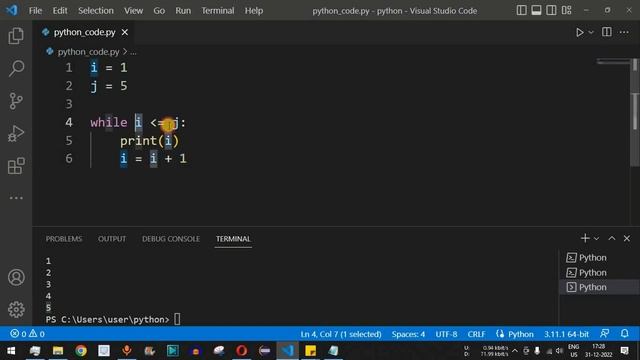This screenshot has width=640, height=360.
Task: Open notifications bell in status bar
Action: (624, 334)
